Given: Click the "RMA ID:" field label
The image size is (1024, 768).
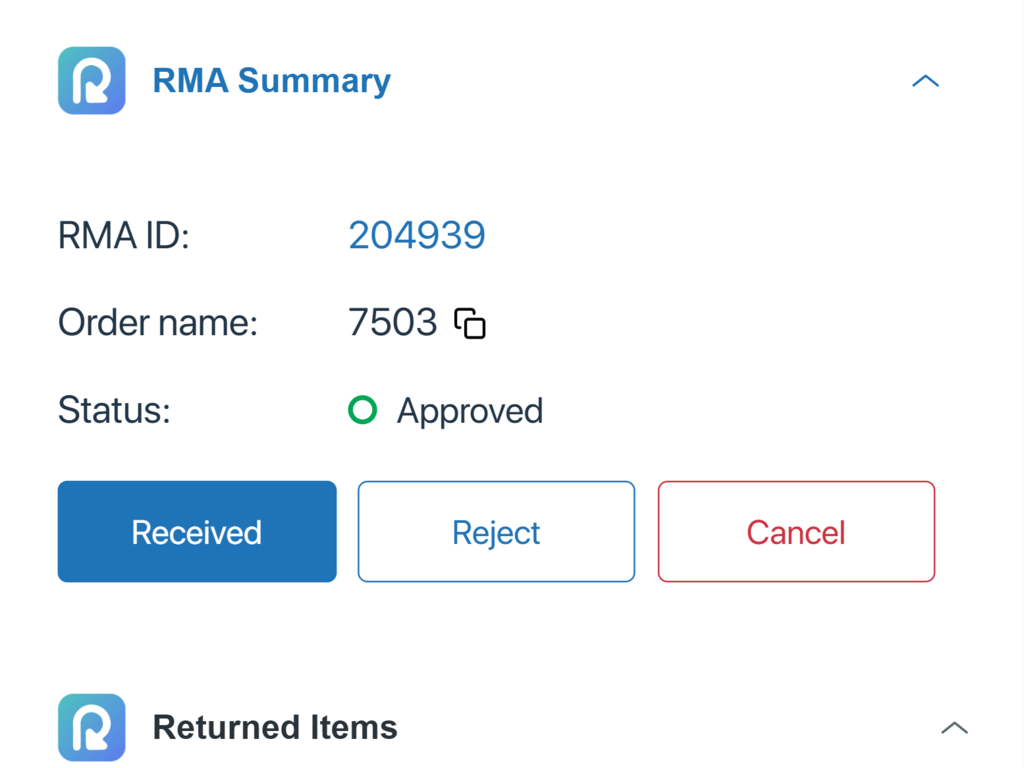Looking at the screenshot, I should tap(123, 236).
